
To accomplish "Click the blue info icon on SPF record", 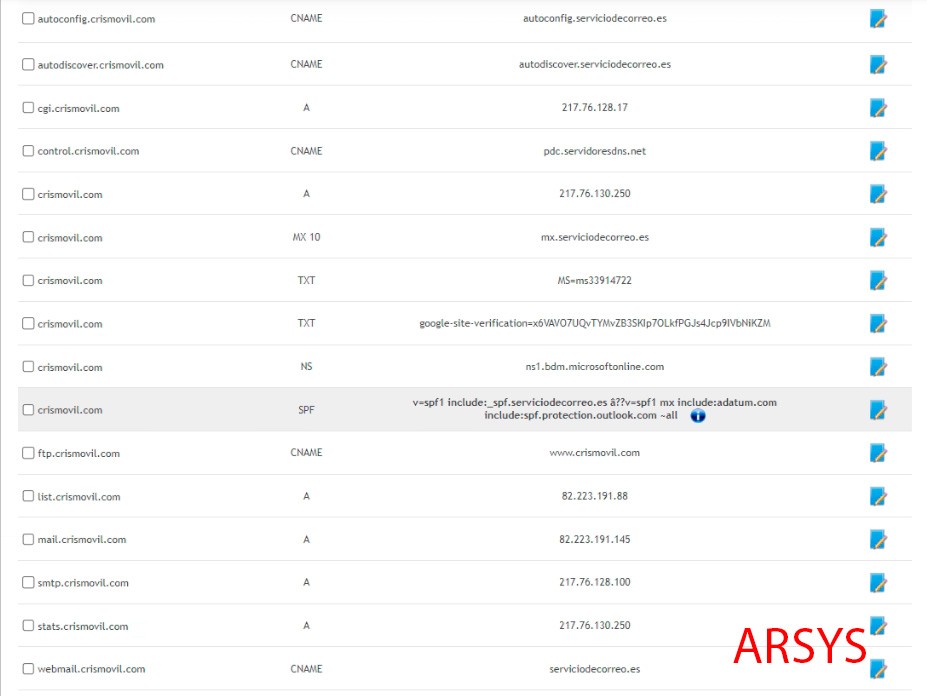I will click(x=698, y=416).
